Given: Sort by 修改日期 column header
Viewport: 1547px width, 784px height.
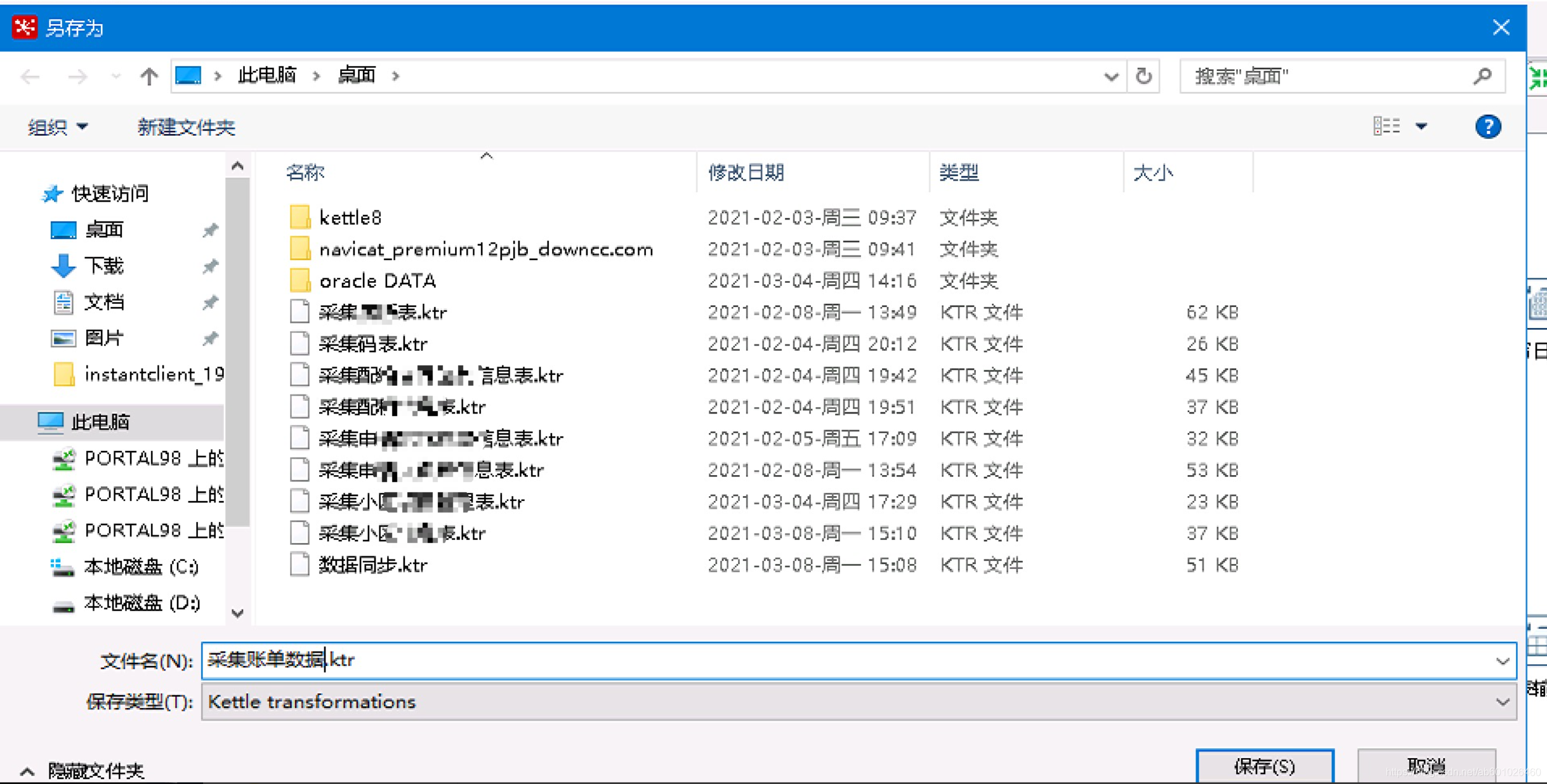Looking at the screenshot, I should click(x=746, y=173).
